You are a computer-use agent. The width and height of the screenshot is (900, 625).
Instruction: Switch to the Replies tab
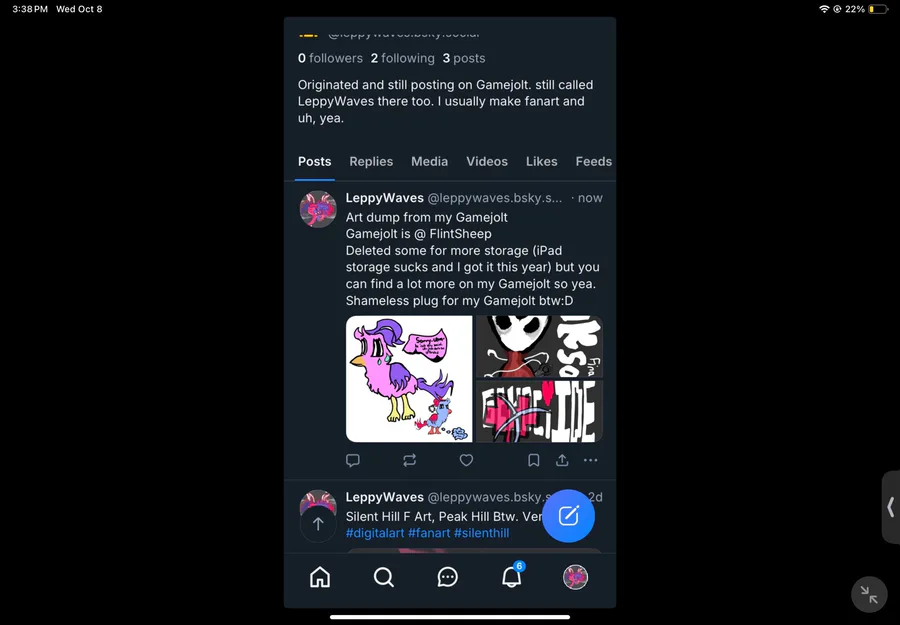click(371, 161)
